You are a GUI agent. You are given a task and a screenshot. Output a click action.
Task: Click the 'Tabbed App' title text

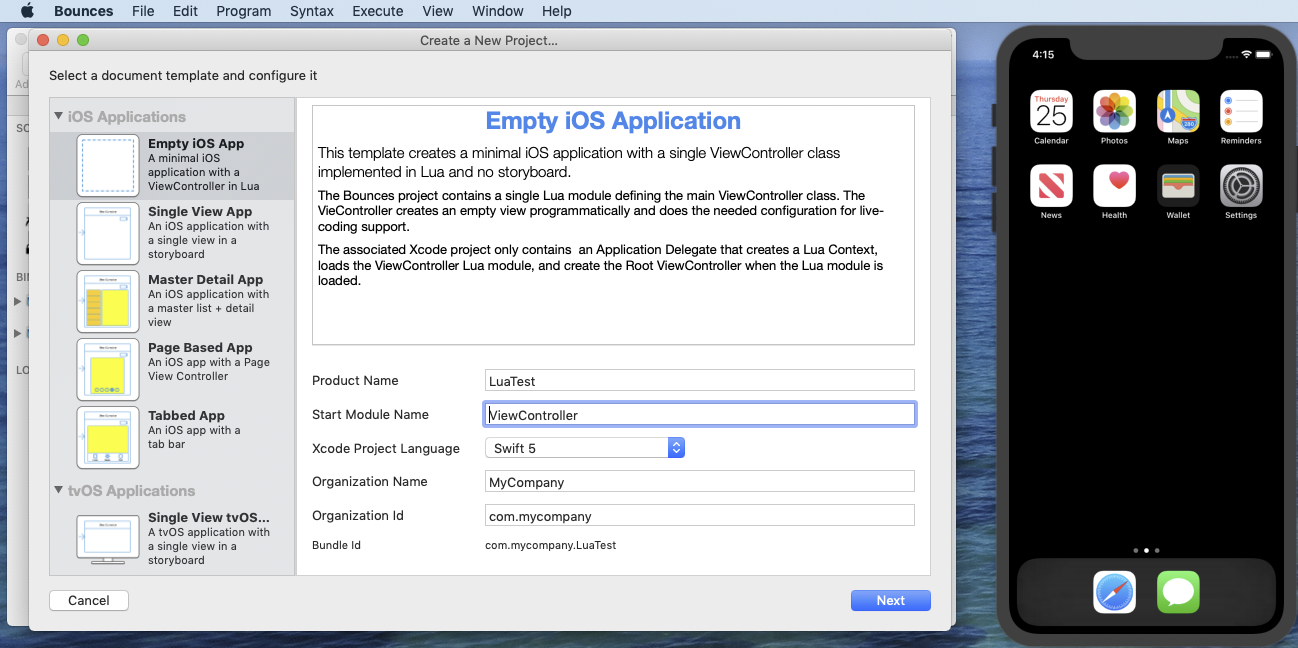click(186, 415)
